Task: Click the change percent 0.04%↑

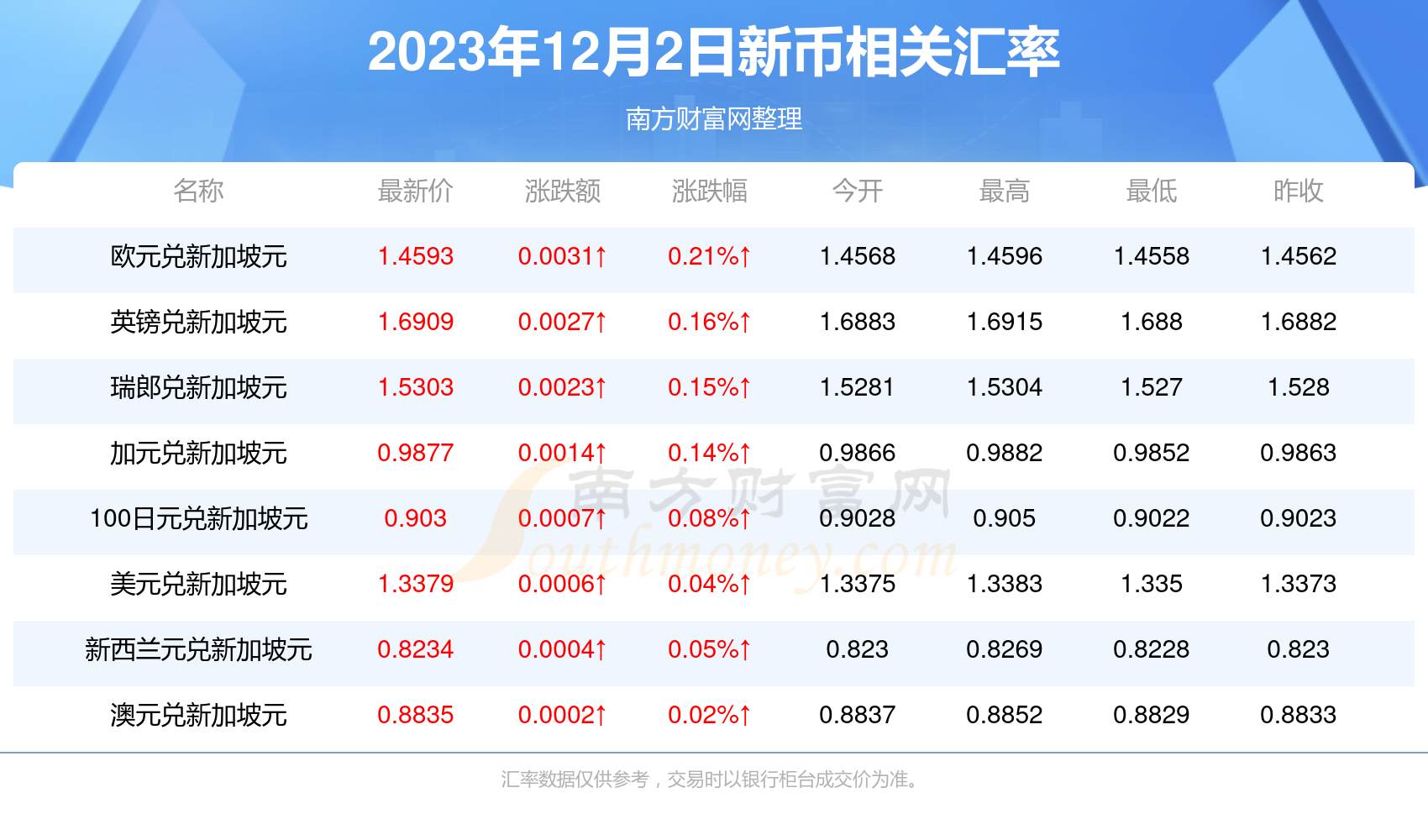Action: click(710, 584)
